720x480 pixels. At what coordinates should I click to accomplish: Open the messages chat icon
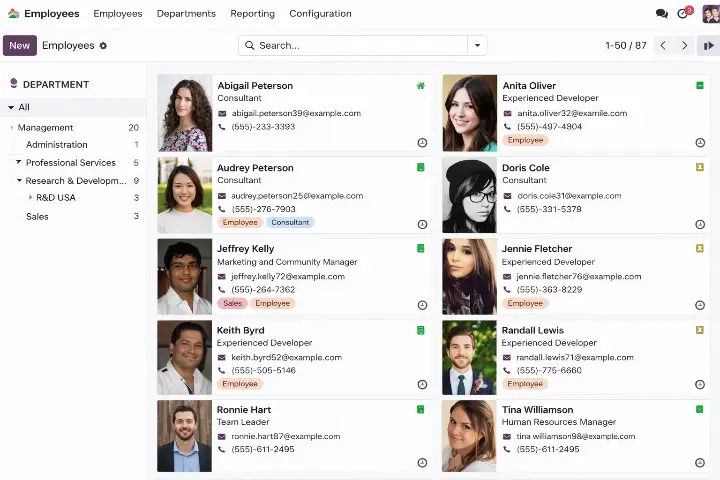coord(661,14)
